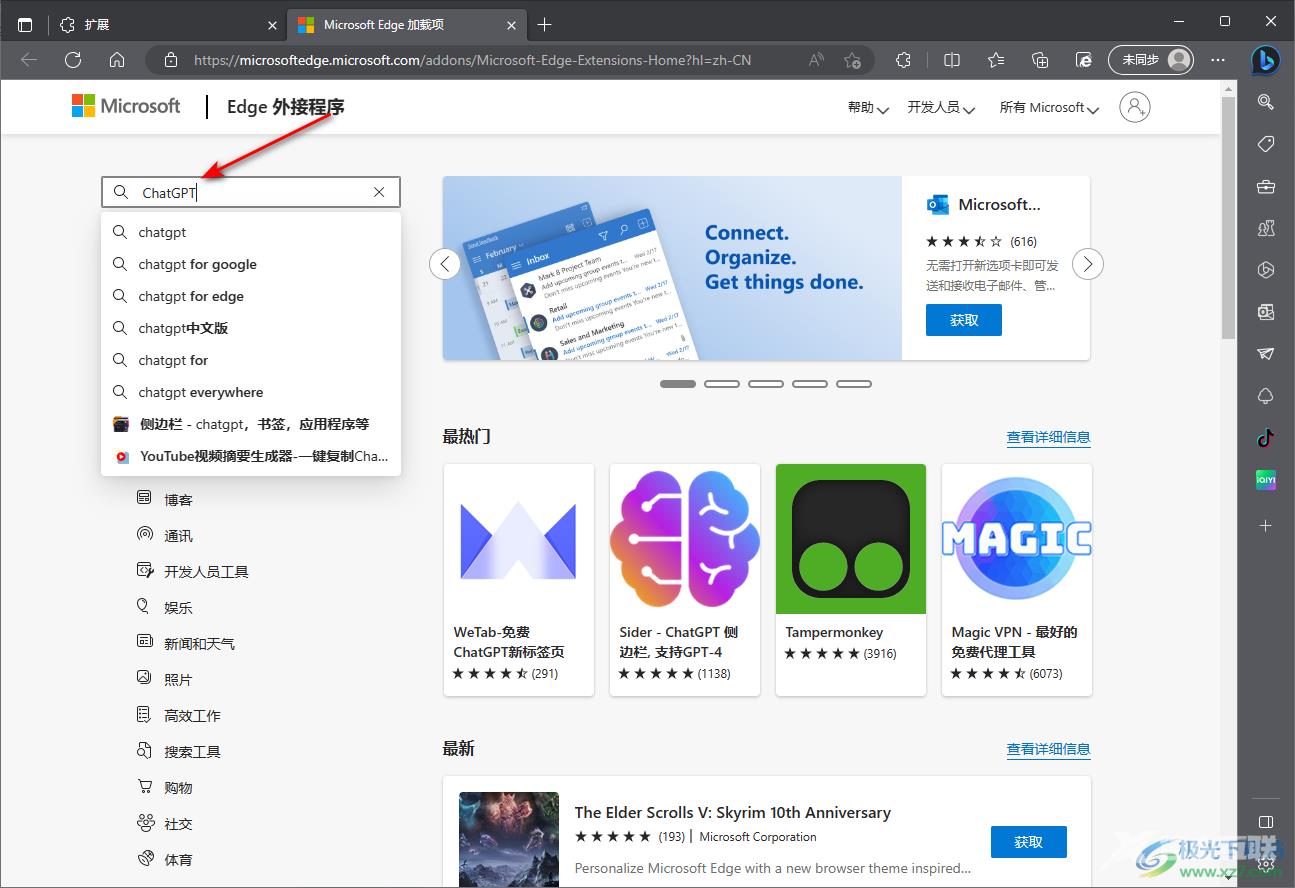The image size is (1295, 888).
Task: Open the Magic VPN extension card
Action: 1017,580
